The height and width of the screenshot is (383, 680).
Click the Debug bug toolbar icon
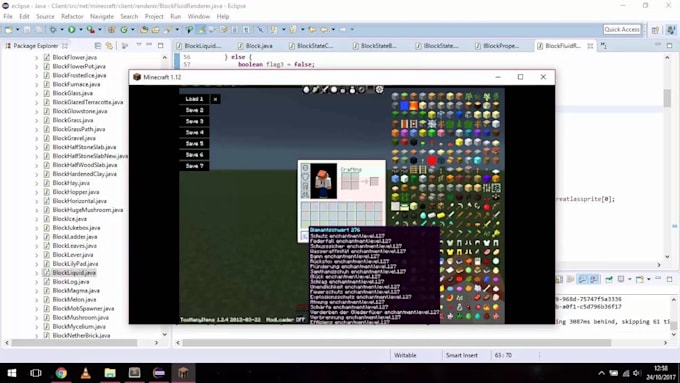pos(53,29)
